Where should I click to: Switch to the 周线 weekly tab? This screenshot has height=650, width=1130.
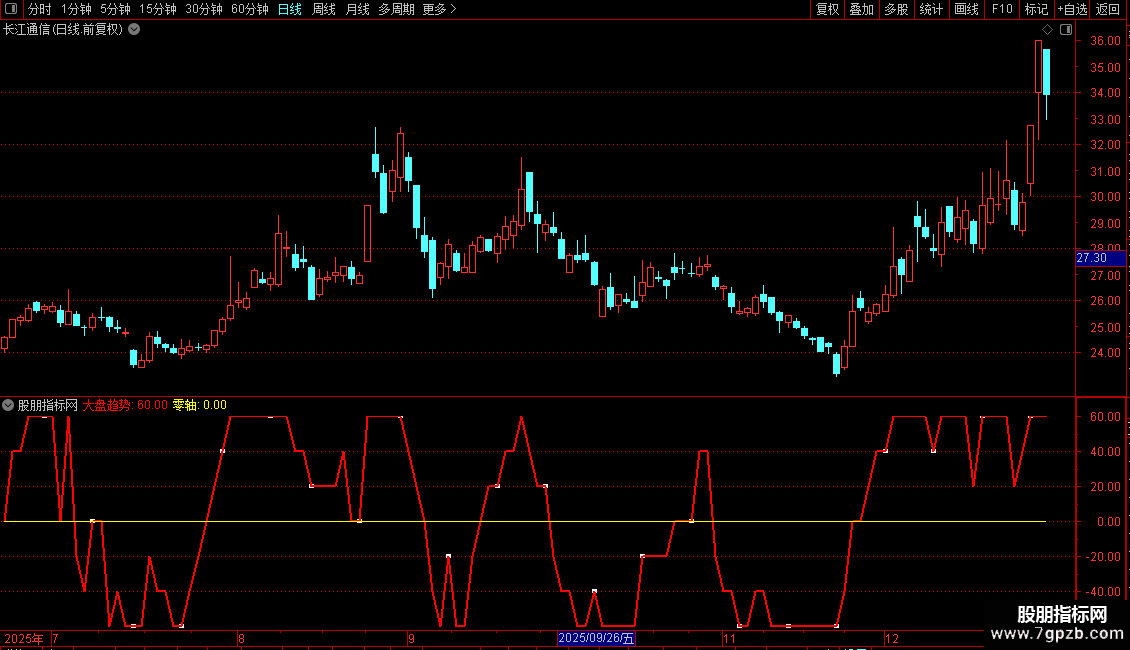tap(324, 9)
